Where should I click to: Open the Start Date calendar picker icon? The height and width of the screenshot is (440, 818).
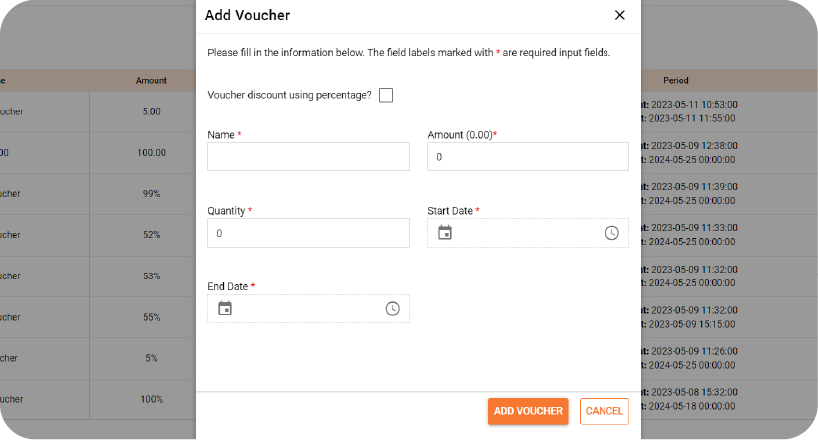444,232
